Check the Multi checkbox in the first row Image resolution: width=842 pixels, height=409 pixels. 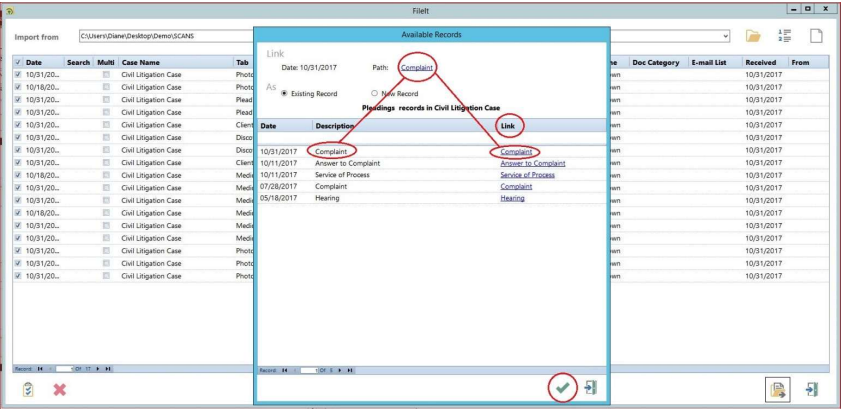click(x=106, y=74)
